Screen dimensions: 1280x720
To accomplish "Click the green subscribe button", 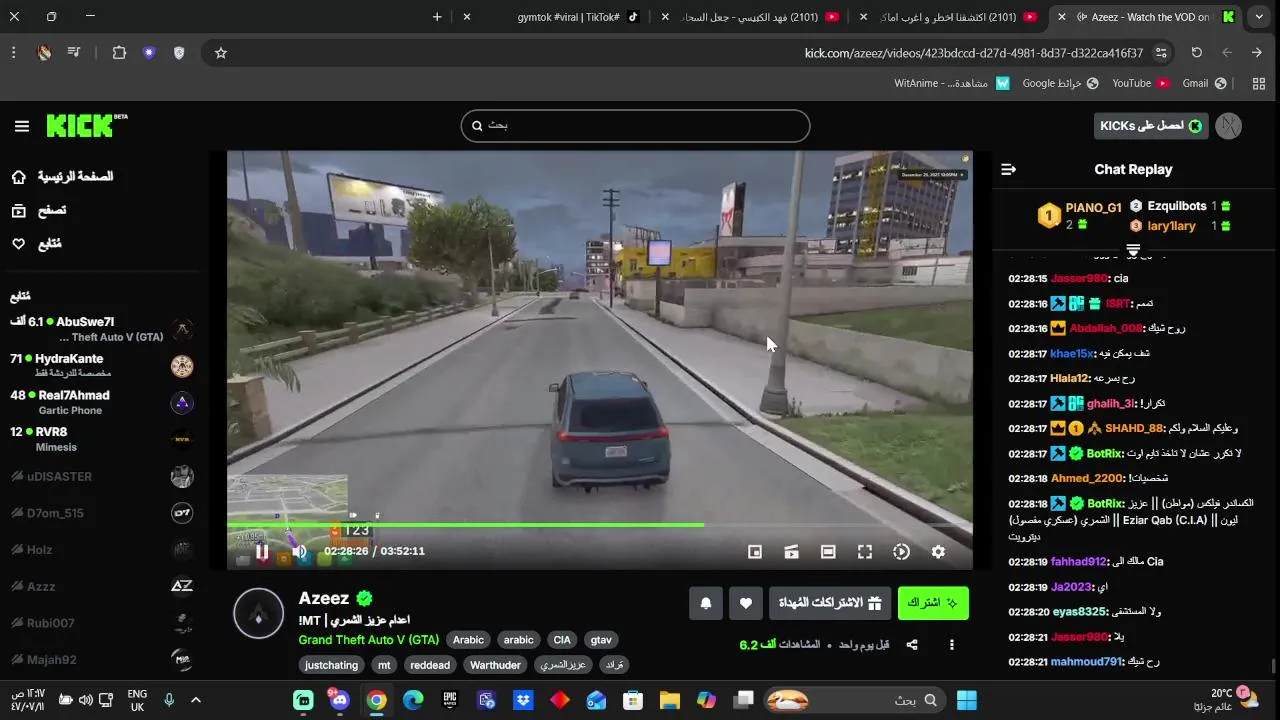I will 933,603.
